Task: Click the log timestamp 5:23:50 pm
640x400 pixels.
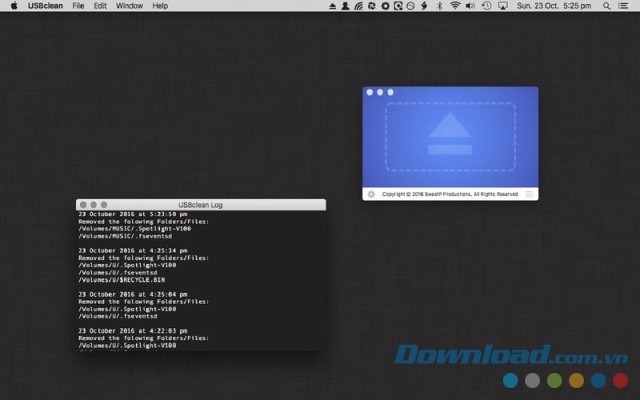Action: [x=133, y=214]
